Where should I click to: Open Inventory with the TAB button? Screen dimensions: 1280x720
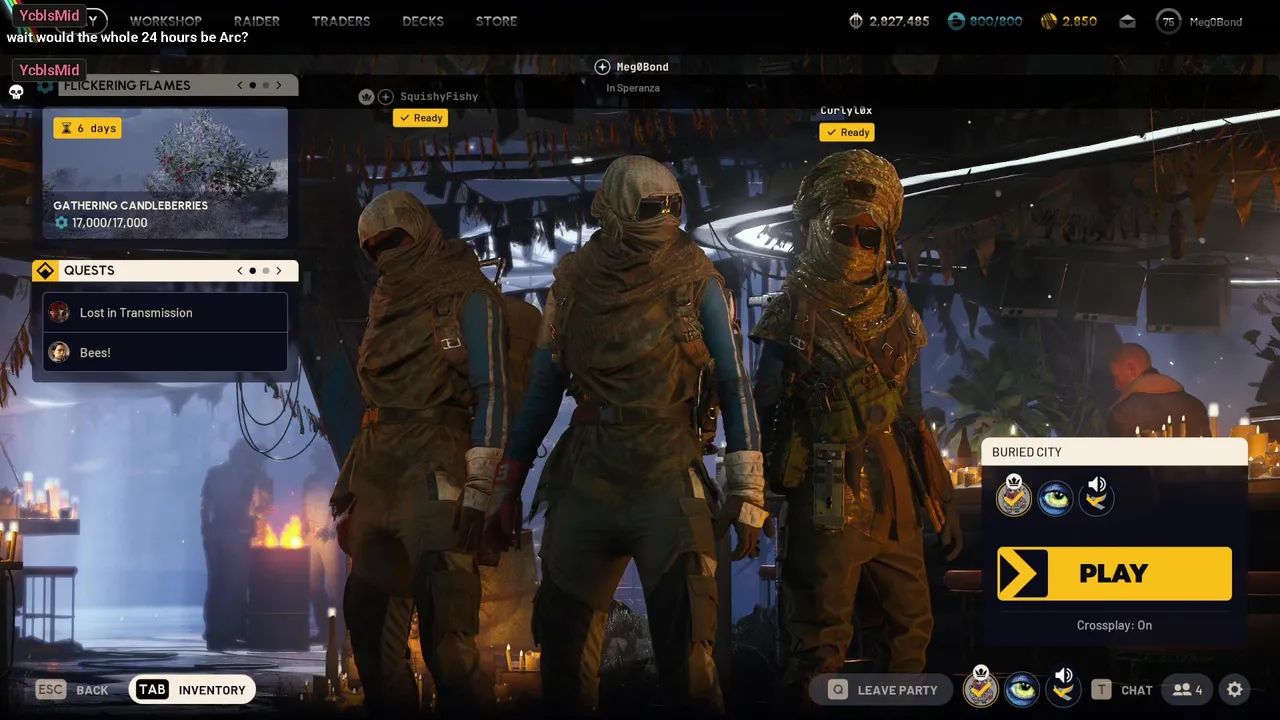coord(192,690)
